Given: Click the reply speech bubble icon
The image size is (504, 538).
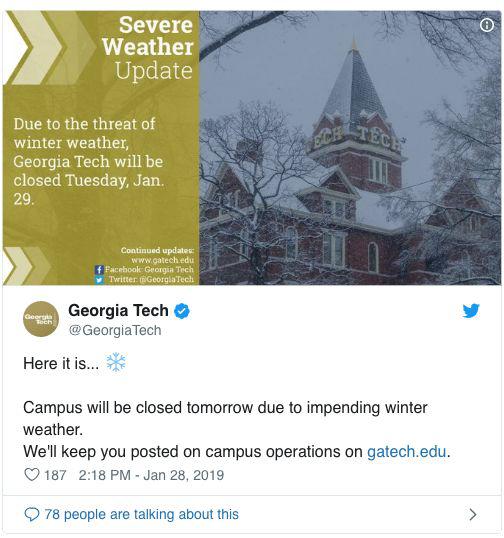Looking at the screenshot, I should click(32, 515).
